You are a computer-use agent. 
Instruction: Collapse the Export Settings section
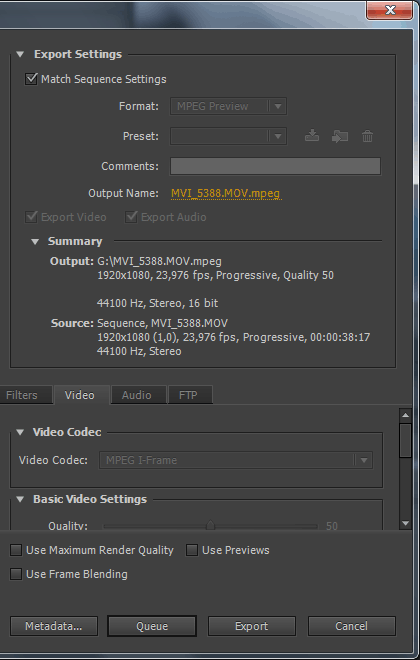pos(20,54)
